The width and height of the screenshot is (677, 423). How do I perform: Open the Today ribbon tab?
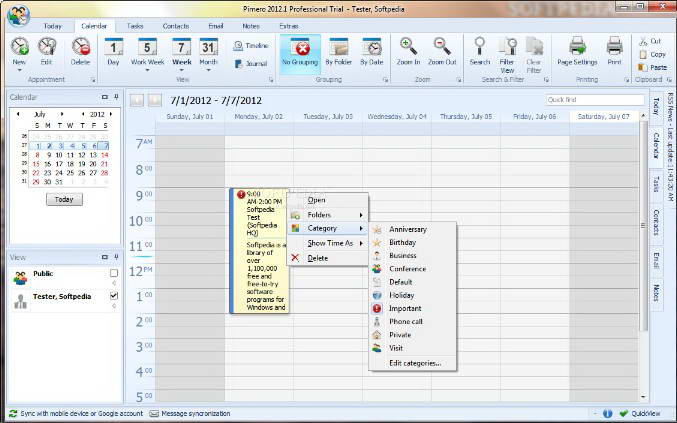pos(52,26)
